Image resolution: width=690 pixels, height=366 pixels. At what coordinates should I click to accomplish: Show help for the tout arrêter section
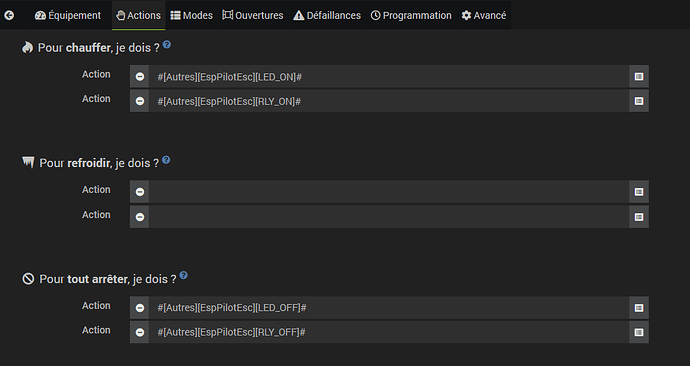pyautogui.click(x=184, y=275)
